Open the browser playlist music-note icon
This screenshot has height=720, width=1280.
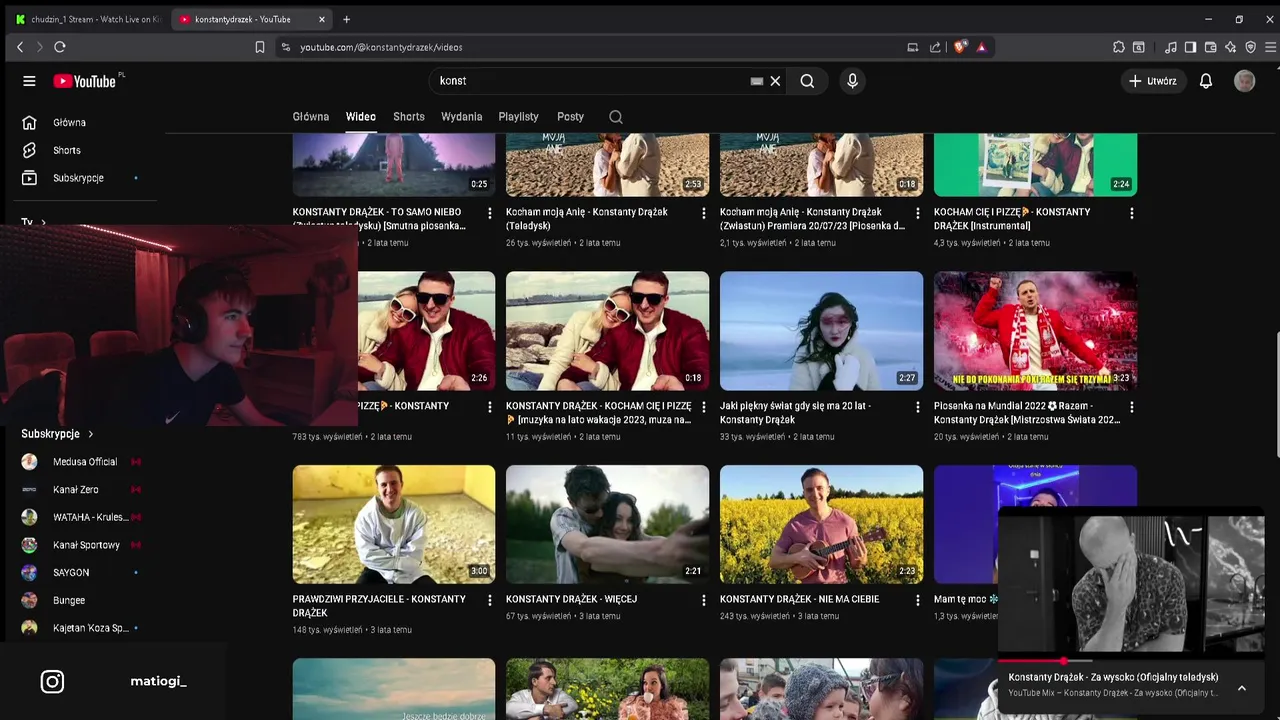pyautogui.click(x=1171, y=47)
